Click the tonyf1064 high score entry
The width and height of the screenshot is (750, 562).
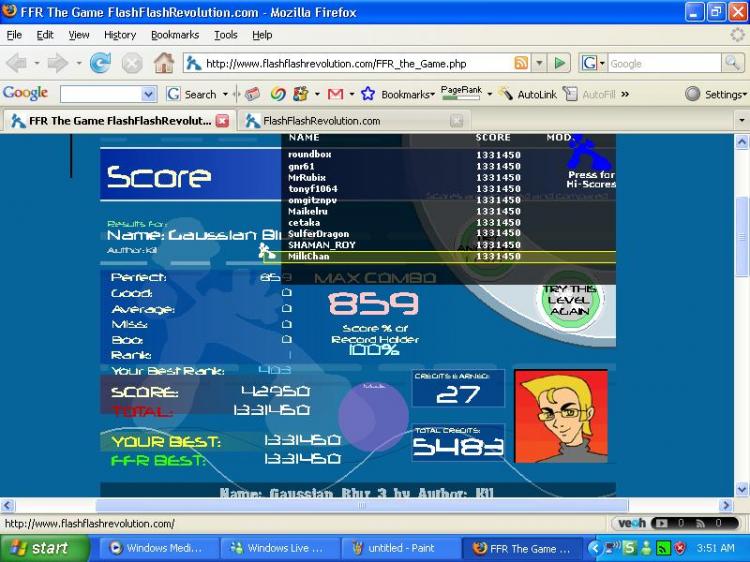coord(313,189)
